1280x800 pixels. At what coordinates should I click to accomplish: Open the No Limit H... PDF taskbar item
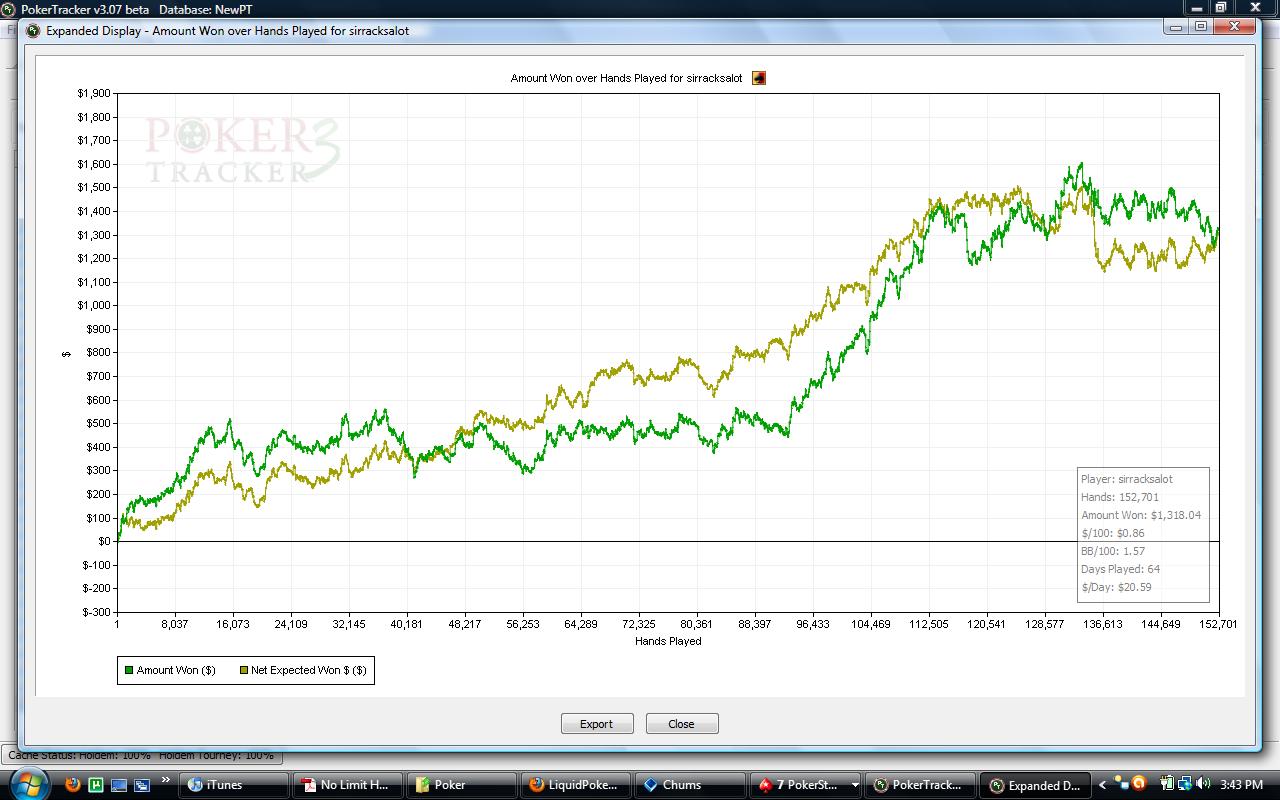click(347, 785)
